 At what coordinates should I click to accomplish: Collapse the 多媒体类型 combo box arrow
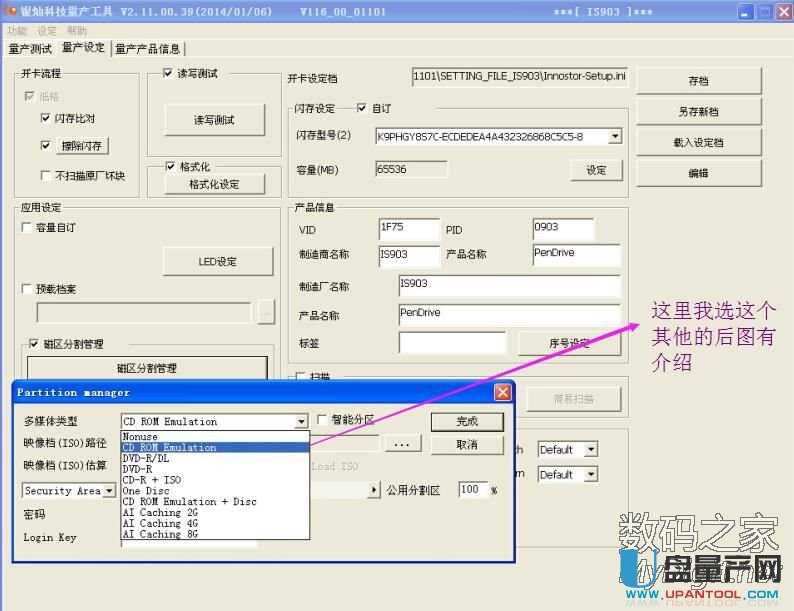301,422
